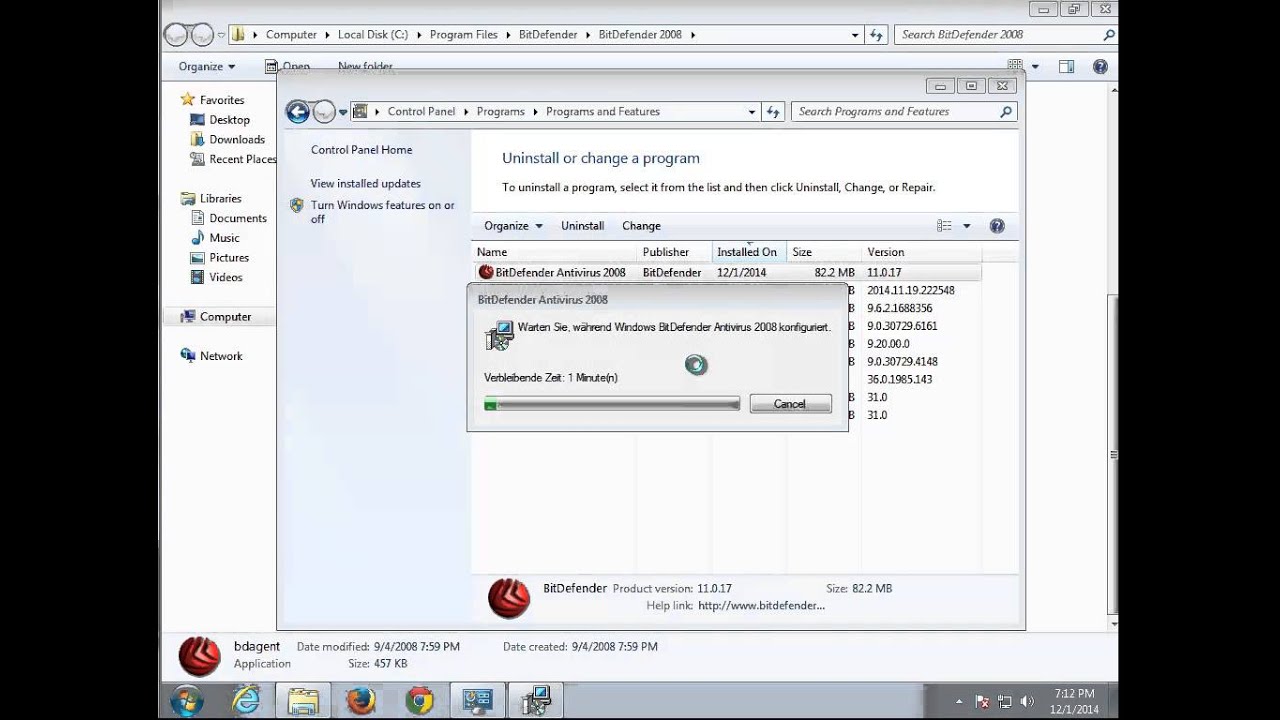Open Desktop in Explorer navigation pane
This screenshot has width=1280, height=720.
pos(229,120)
